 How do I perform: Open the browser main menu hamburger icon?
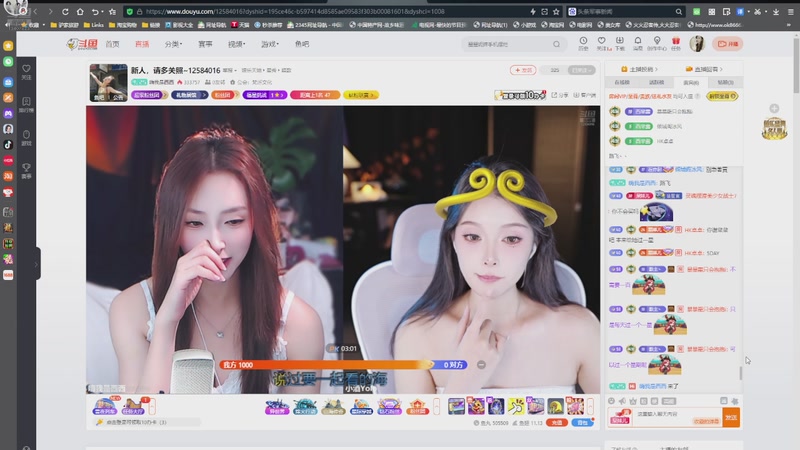point(790,11)
